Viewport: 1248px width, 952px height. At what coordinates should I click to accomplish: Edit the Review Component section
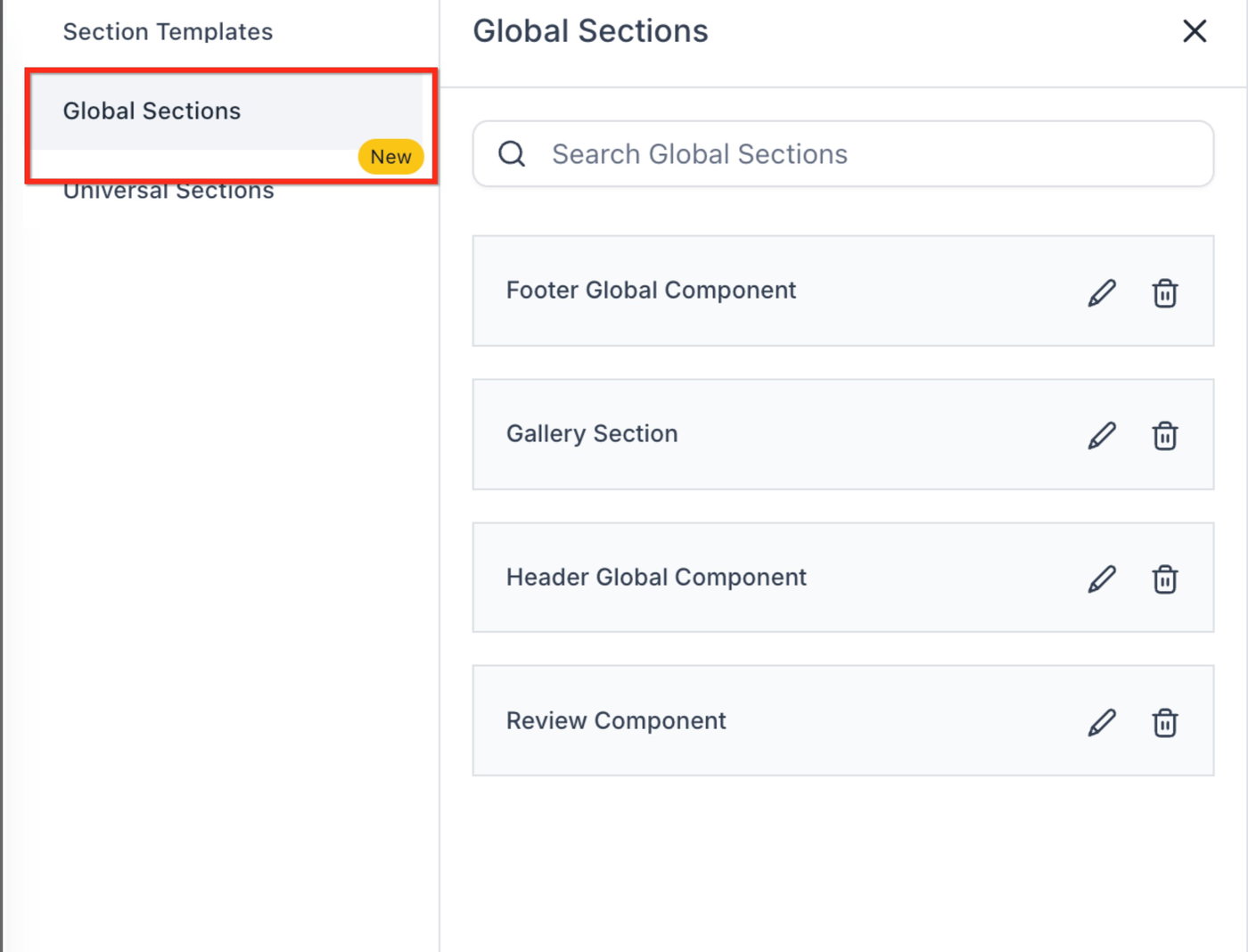pos(1102,722)
